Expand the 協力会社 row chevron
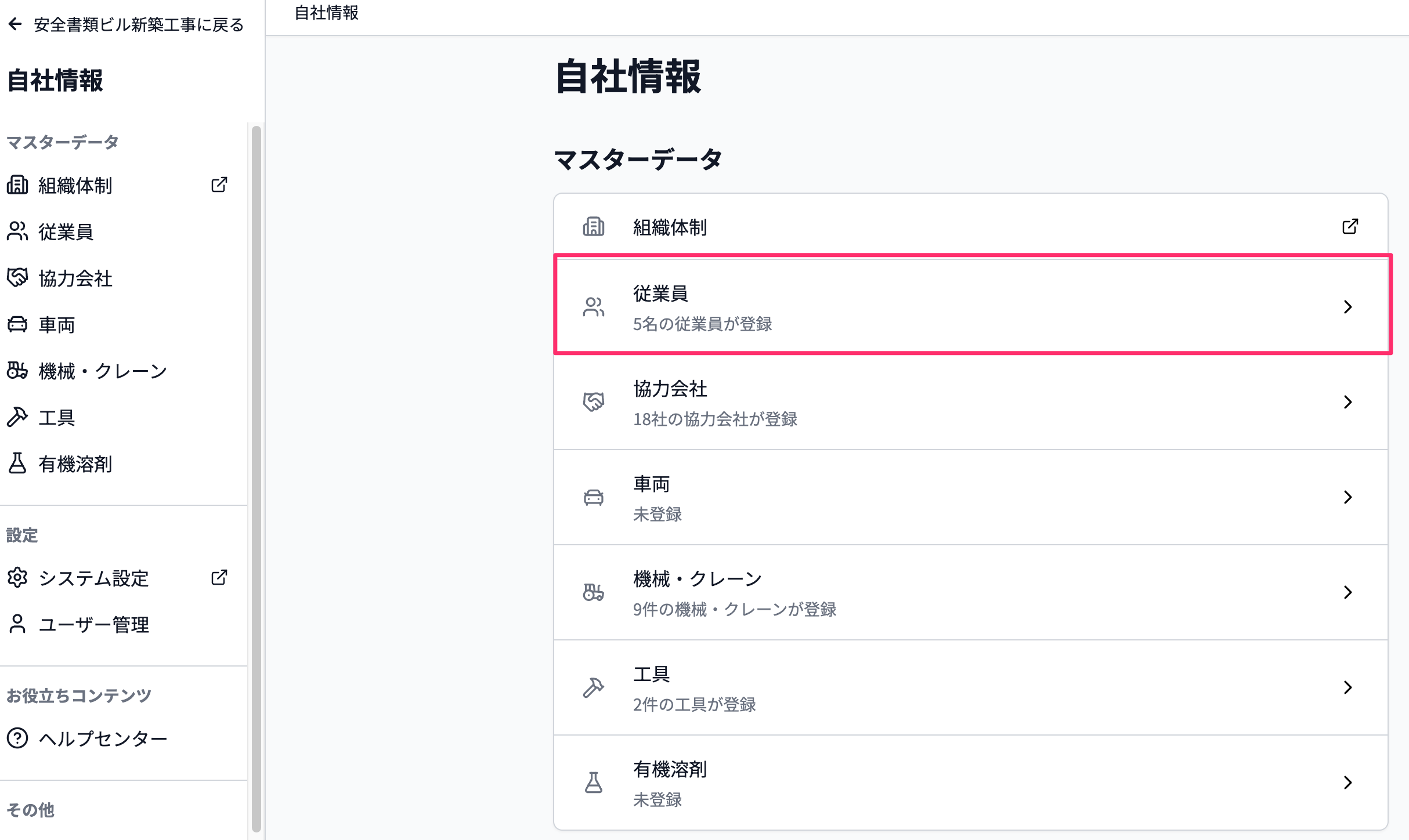Image resolution: width=1409 pixels, height=840 pixels. click(1347, 402)
